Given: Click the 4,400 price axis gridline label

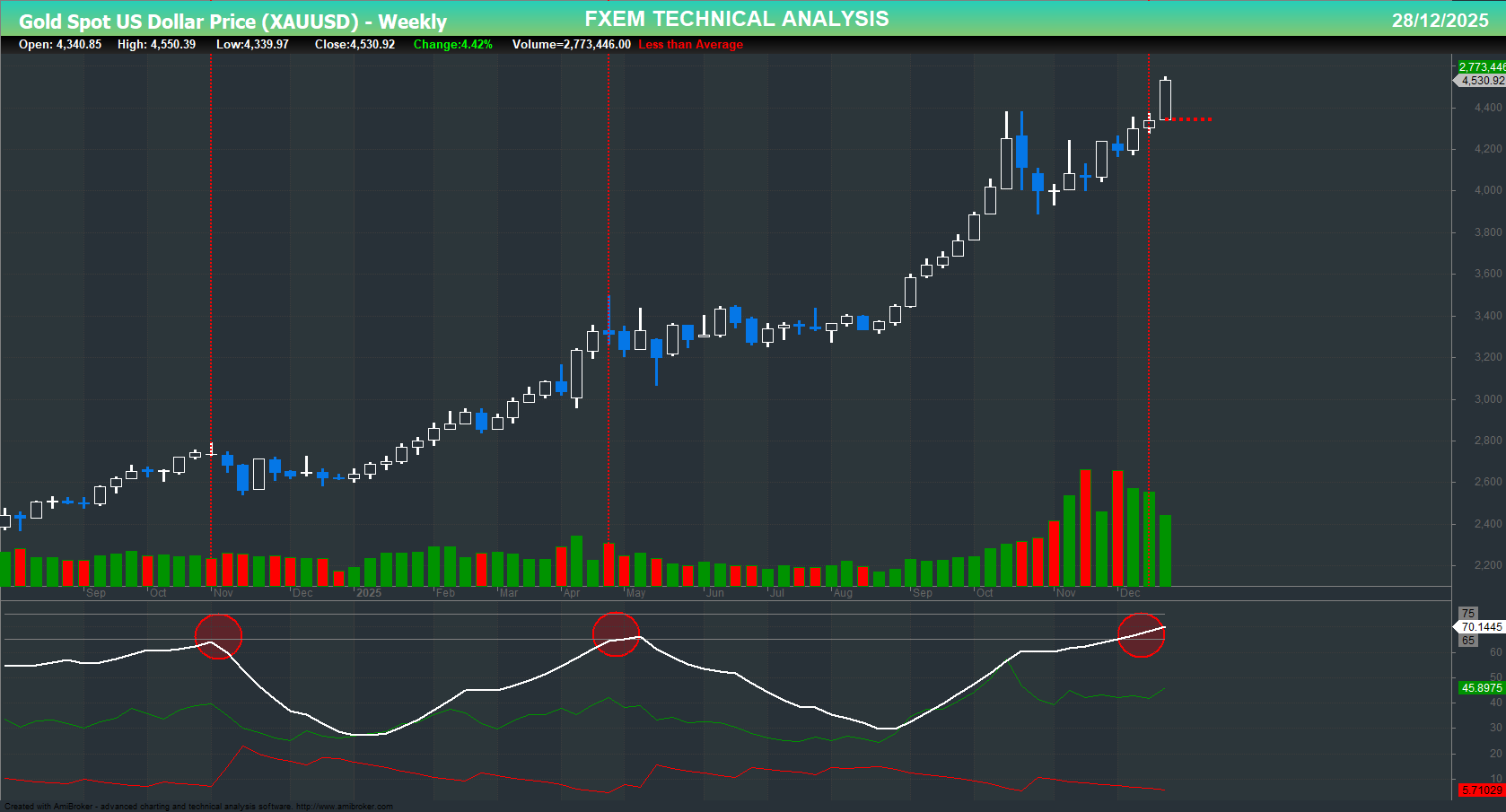Looking at the screenshot, I should pos(1488,107).
